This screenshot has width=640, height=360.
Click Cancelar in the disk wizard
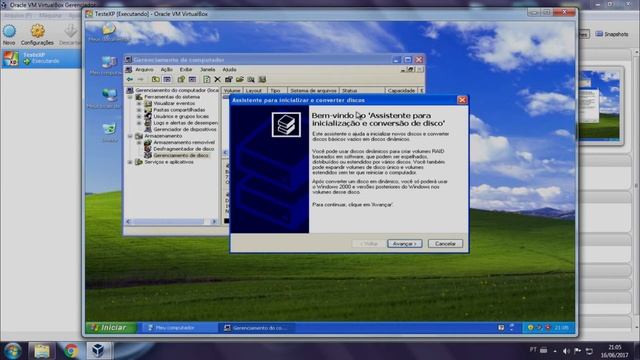pyautogui.click(x=445, y=244)
